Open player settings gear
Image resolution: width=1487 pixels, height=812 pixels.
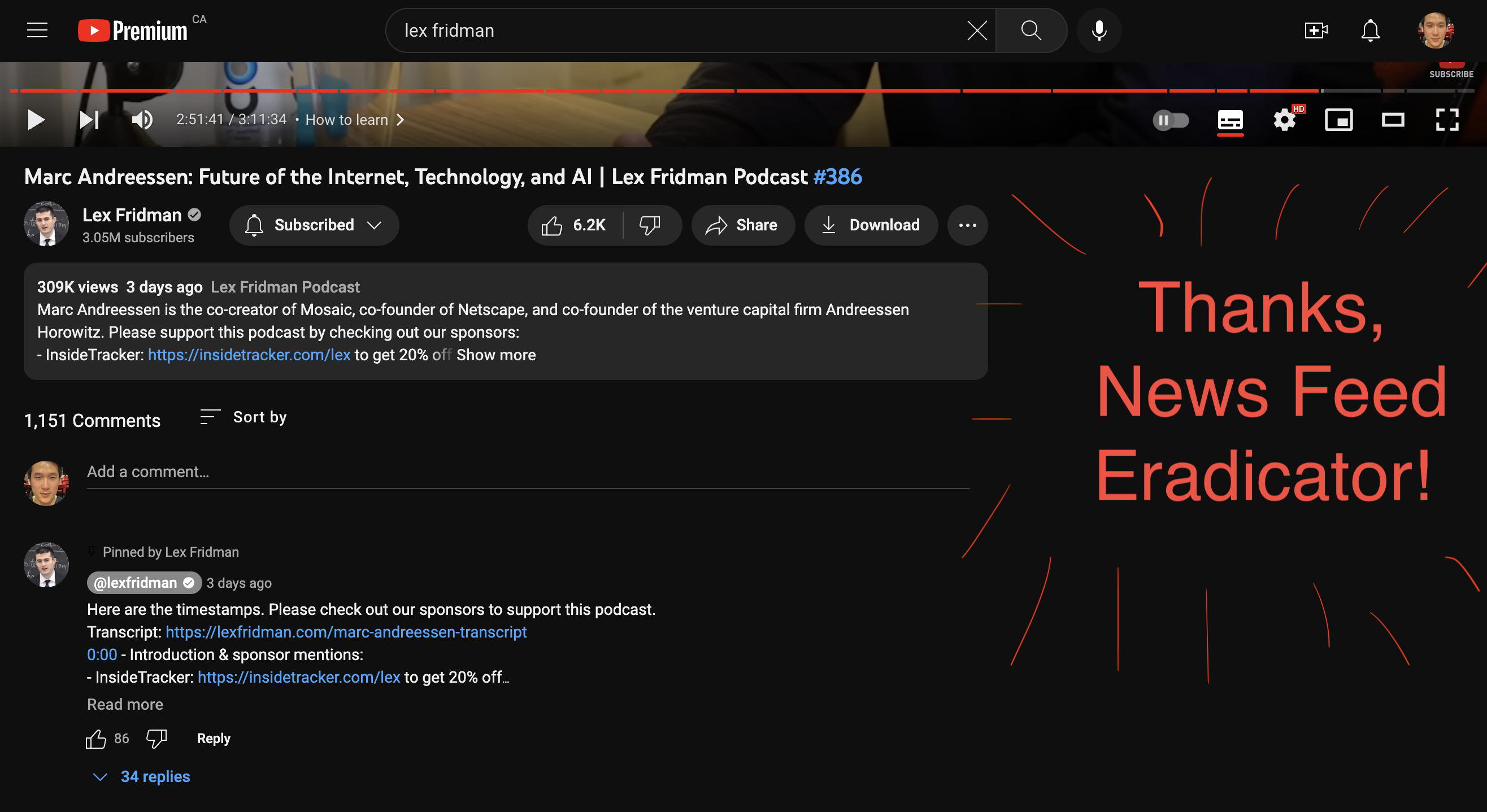click(1285, 120)
